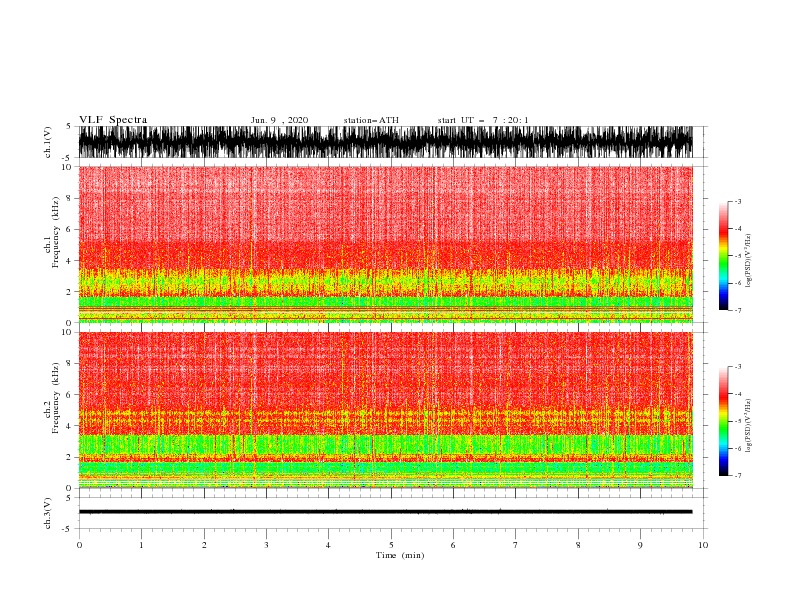The image size is (792, 612).
Task: Click the "8" kHz tick on ch.1 frequency axis
Action: click(x=69, y=198)
